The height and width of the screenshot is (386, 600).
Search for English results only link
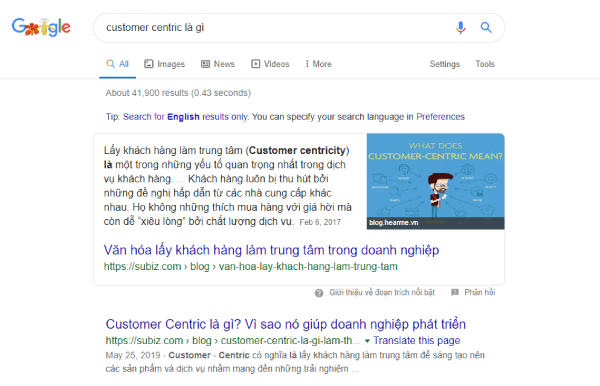point(186,117)
